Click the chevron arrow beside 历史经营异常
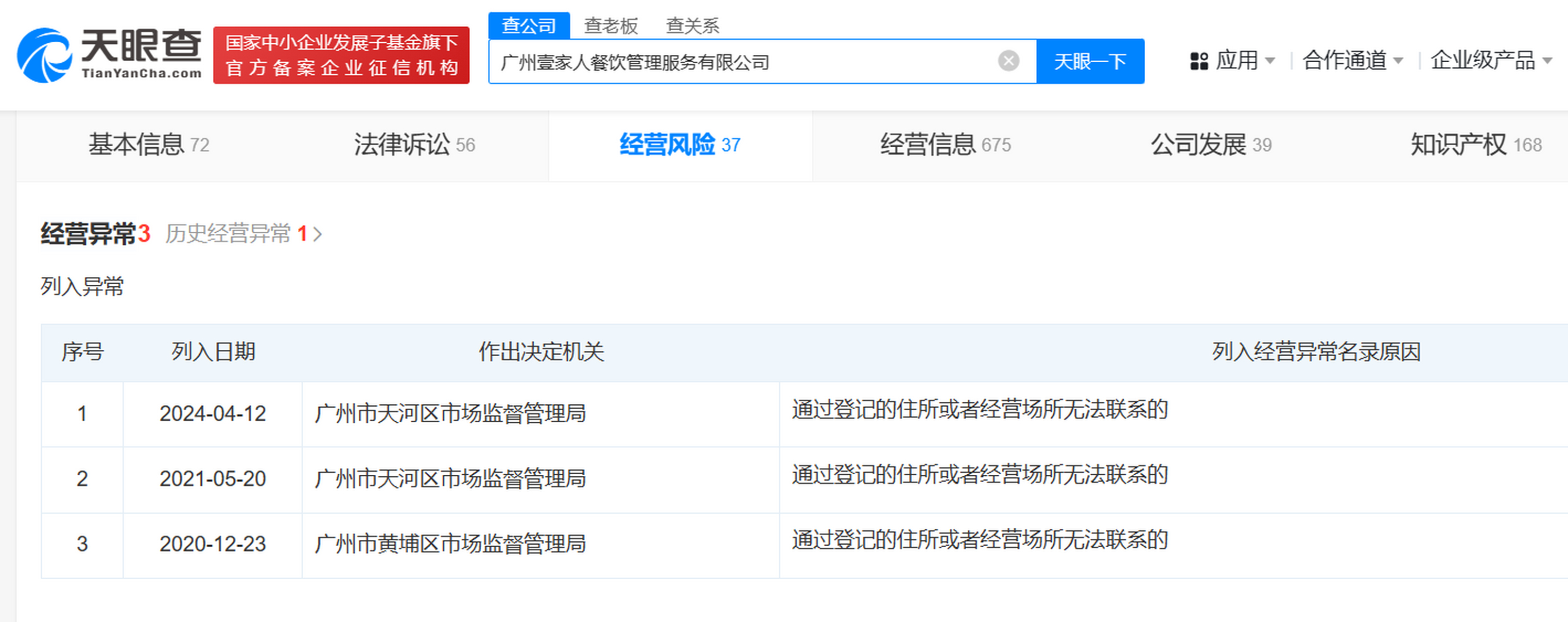The image size is (1568, 622). [317, 234]
